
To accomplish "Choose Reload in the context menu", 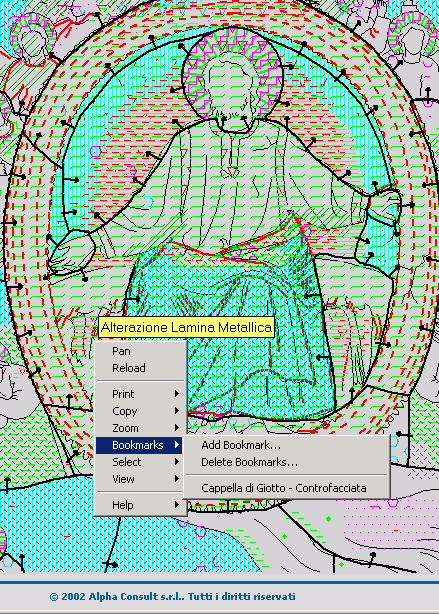I will pyautogui.click(x=140, y=368).
